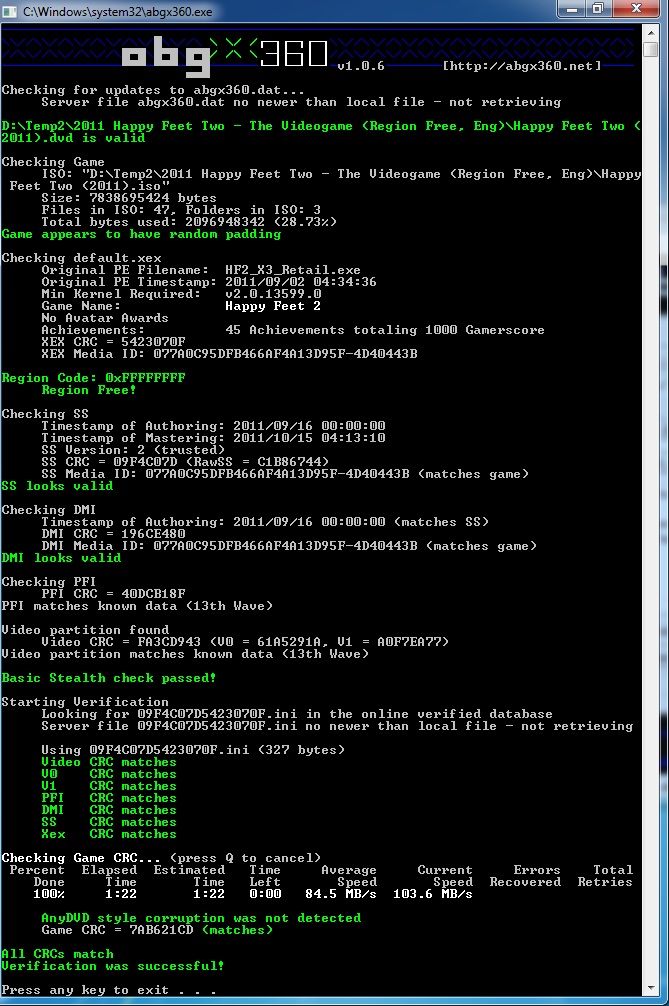The image size is (669, 1006).
Task: Close the abgx360 console window
Action: point(636,9)
